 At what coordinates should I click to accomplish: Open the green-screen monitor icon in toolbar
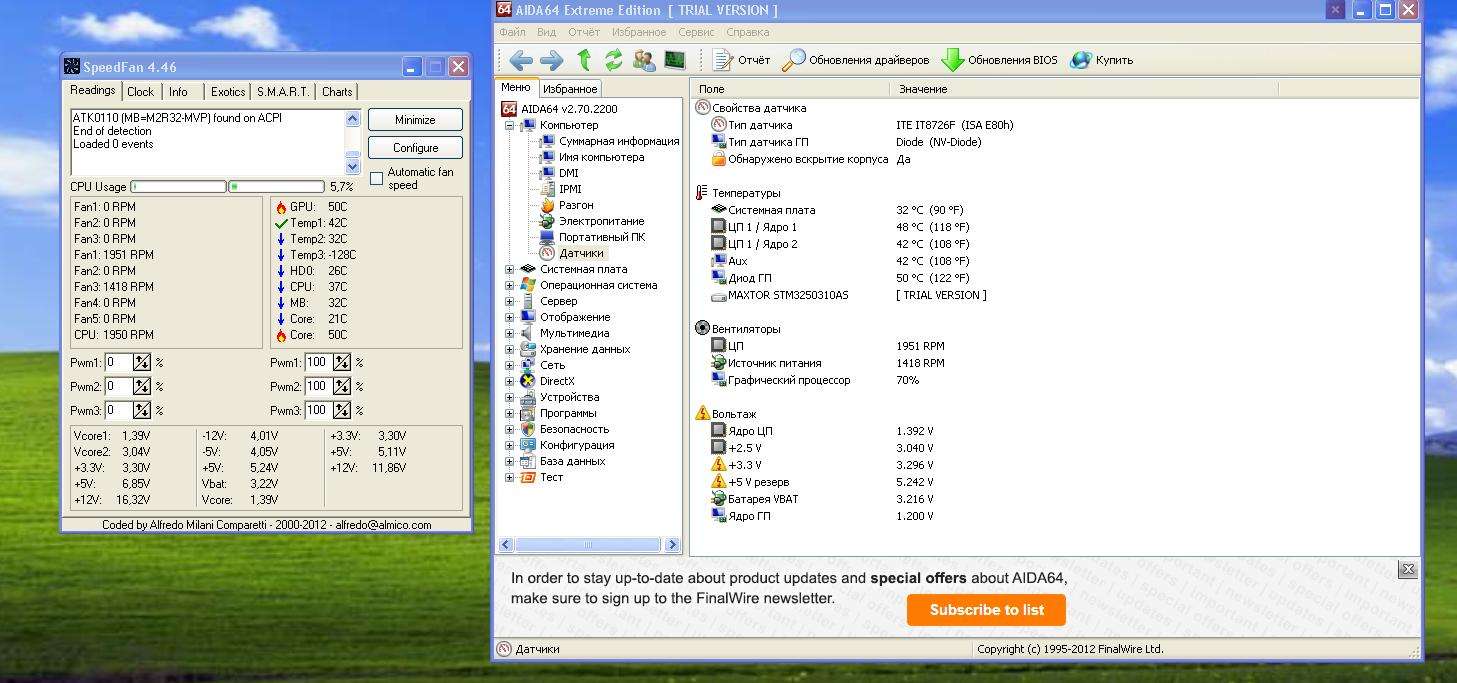tap(675, 60)
